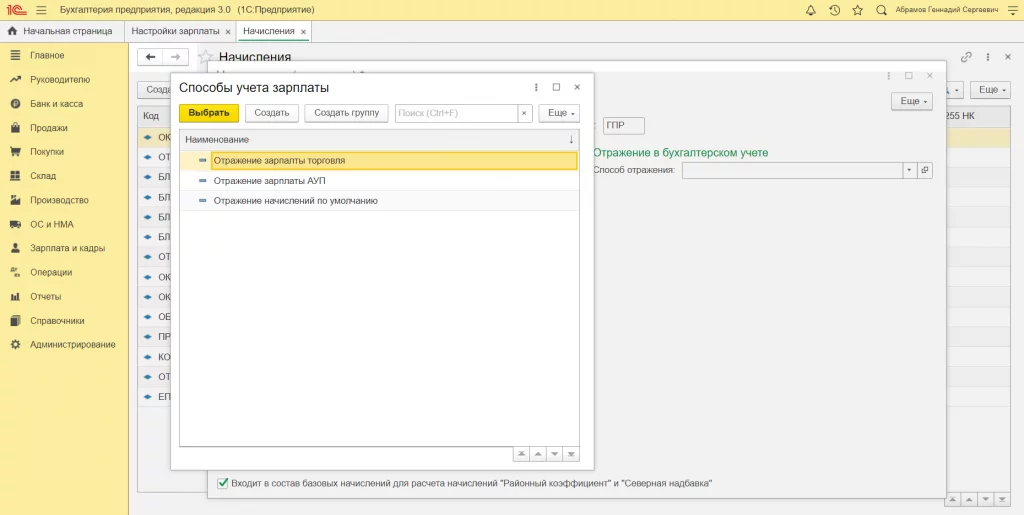Image resolution: width=1024 pixels, height=515 pixels.
Task: Click the search magnifier in title bar
Action: (x=881, y=10)
